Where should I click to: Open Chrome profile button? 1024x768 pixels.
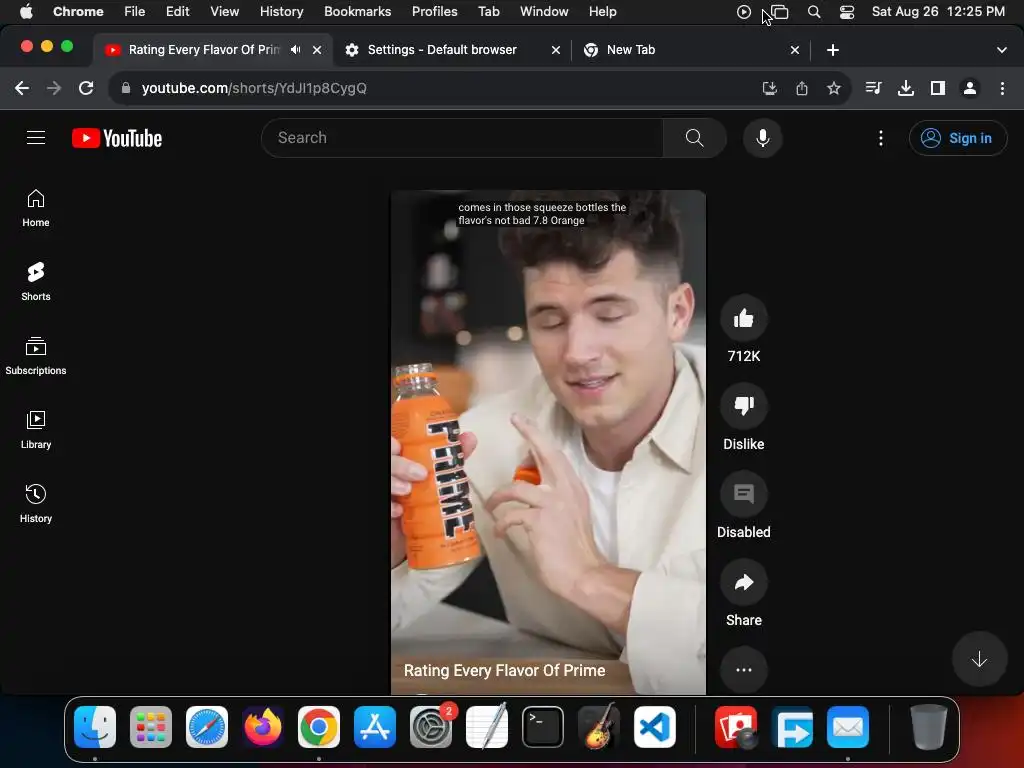[969, 88]
